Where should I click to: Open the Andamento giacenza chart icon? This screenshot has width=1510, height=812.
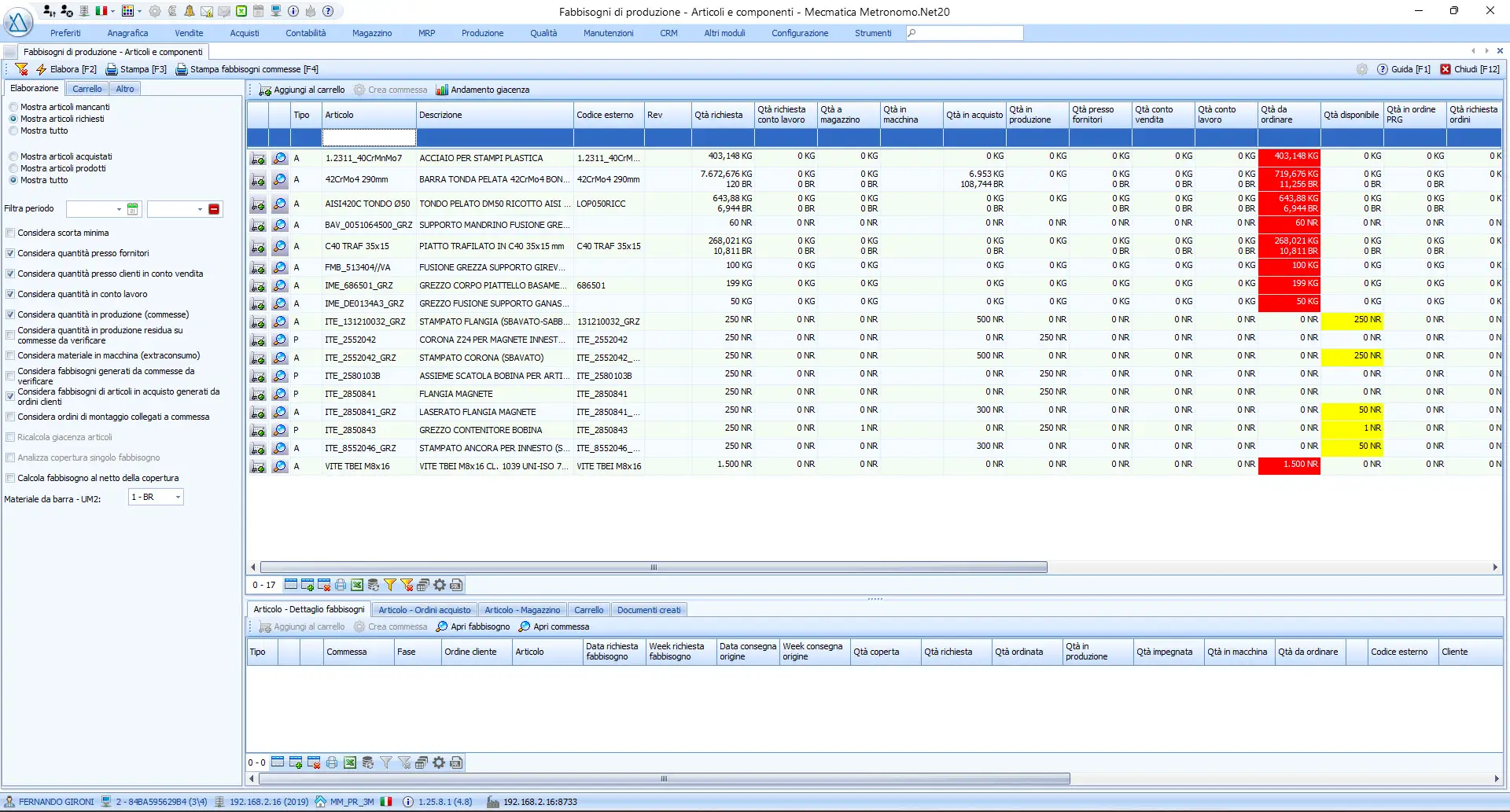coord(442,90)
